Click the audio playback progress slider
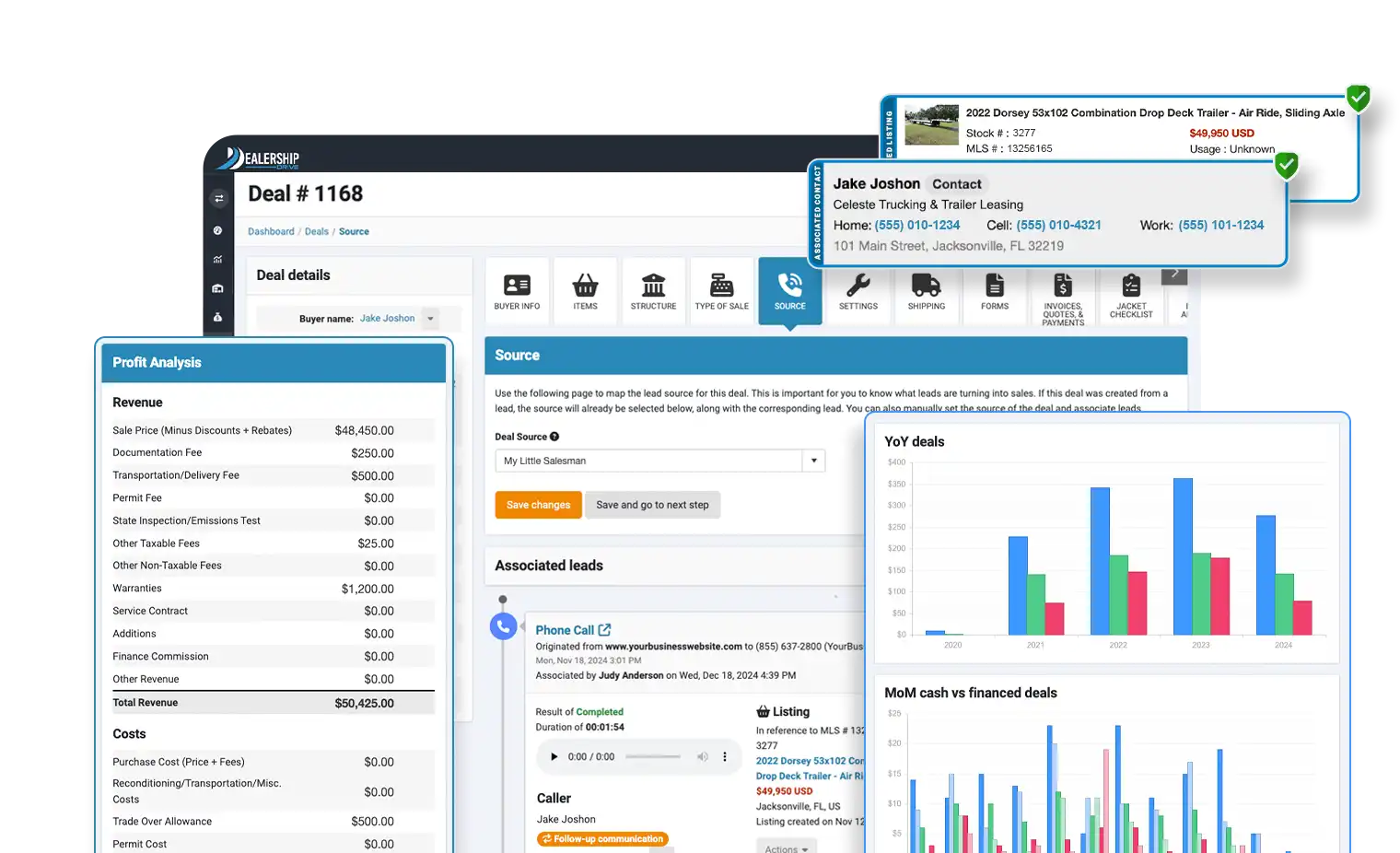Viewport: 1400px width, 853px height. coord(653,757)
